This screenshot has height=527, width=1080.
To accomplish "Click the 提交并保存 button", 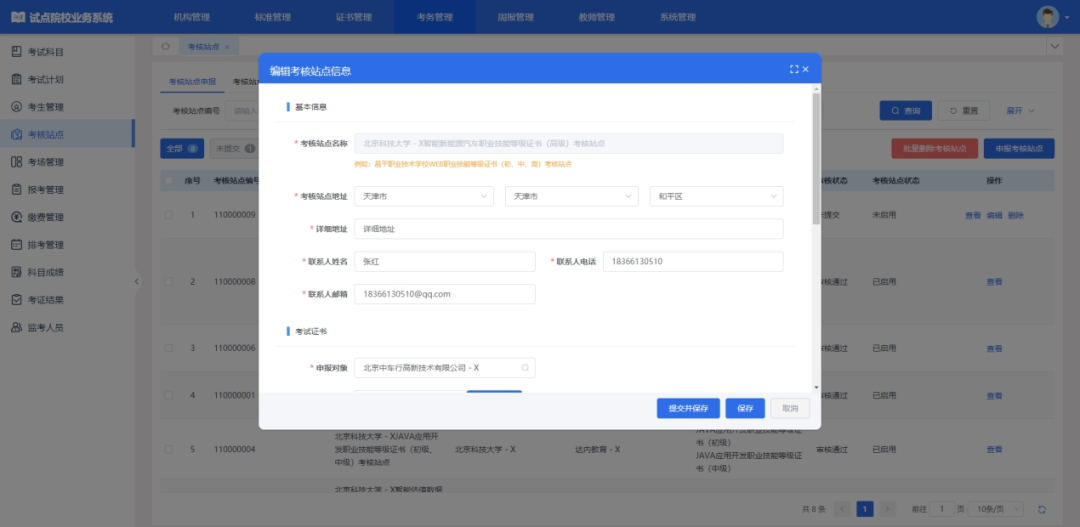I will click(688, 408).
